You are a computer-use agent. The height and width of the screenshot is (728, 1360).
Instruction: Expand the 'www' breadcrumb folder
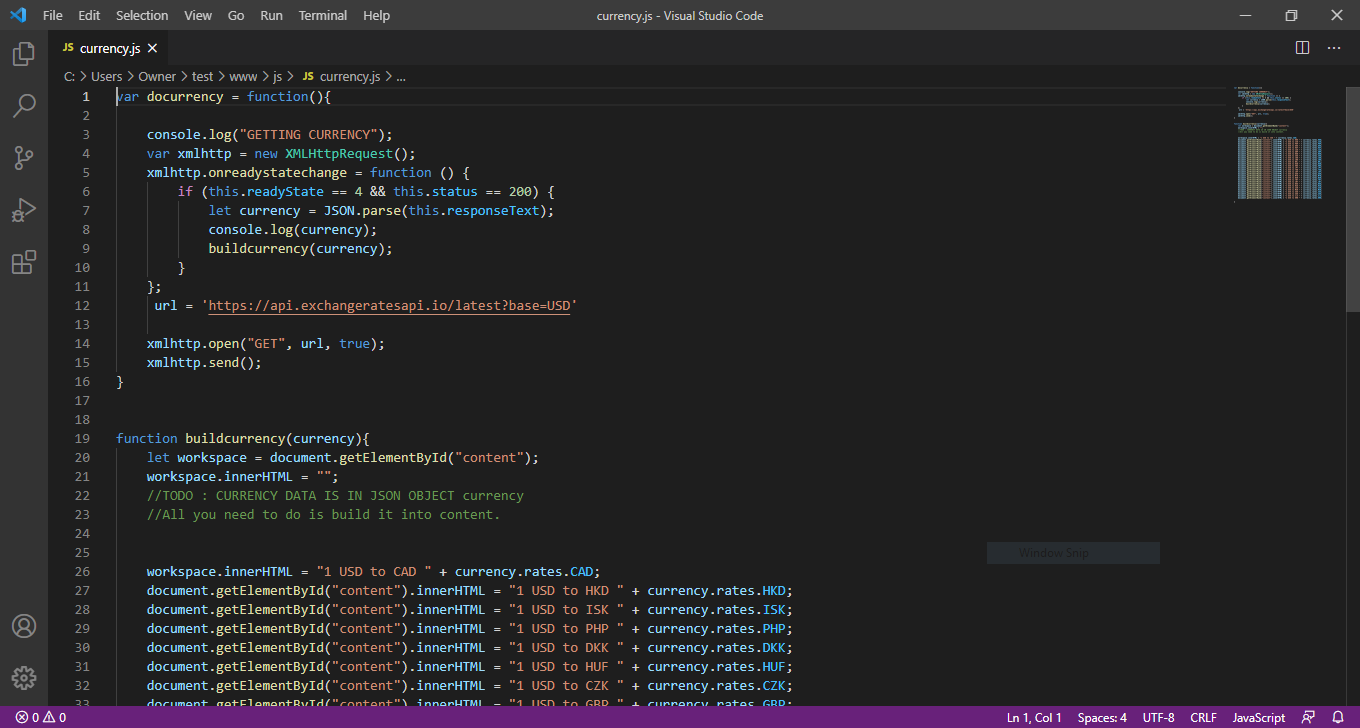tap(243, 76)
